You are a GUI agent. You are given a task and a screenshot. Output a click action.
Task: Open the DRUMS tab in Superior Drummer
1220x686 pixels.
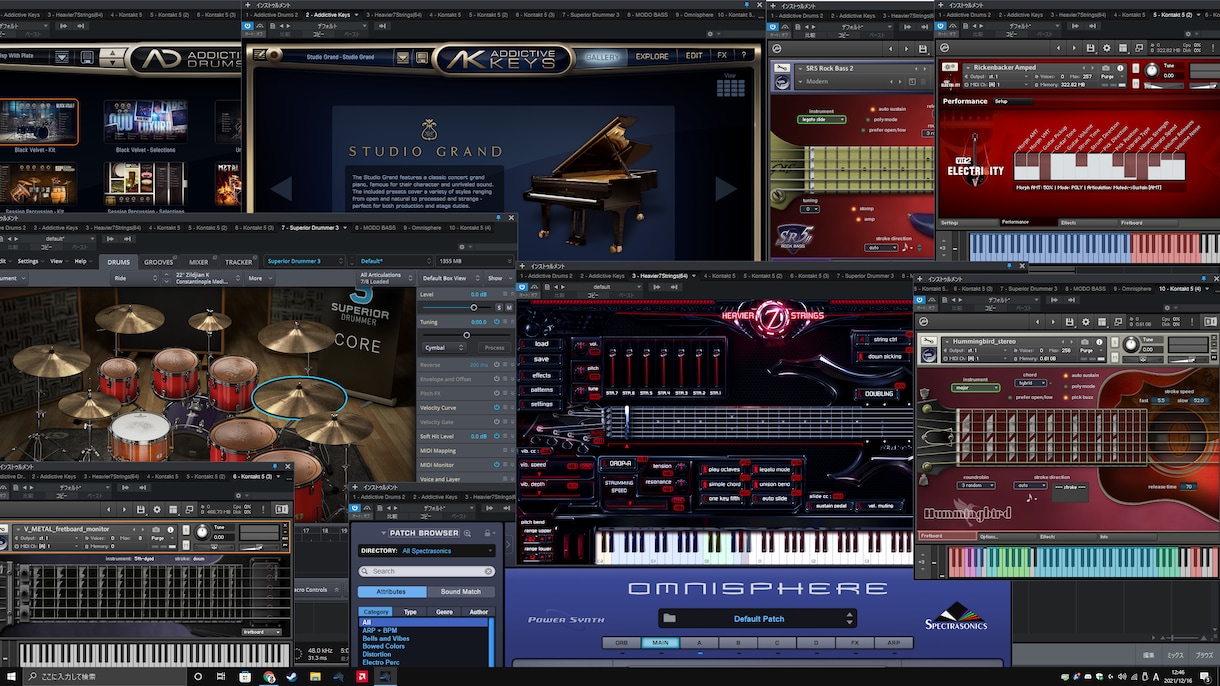pyautogui.click(x=118, y=262)
